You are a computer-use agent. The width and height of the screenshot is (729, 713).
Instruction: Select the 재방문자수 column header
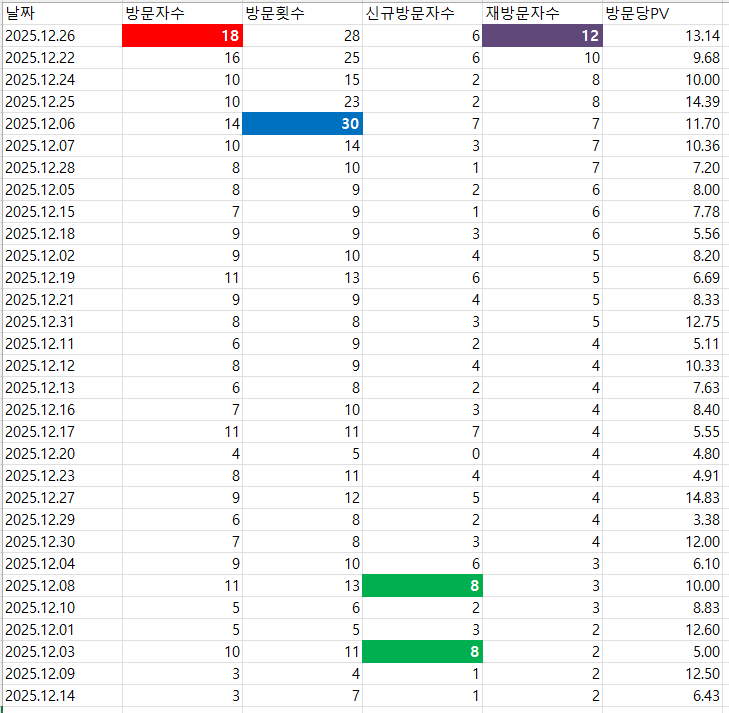click(541, 13)
